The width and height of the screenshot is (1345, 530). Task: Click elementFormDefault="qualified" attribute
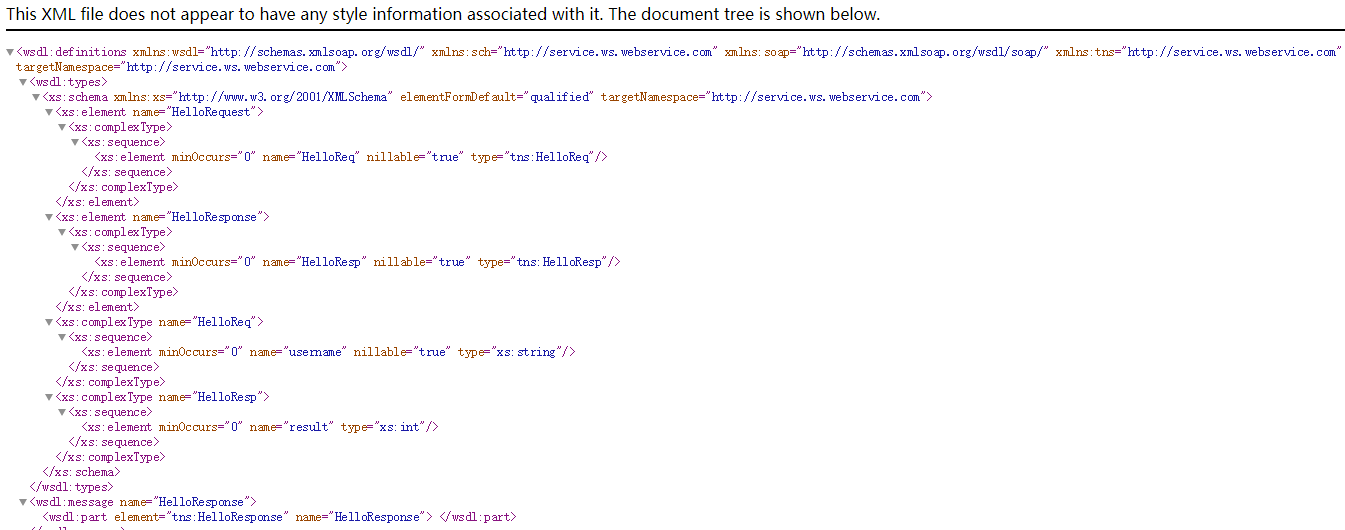[497, 97]
